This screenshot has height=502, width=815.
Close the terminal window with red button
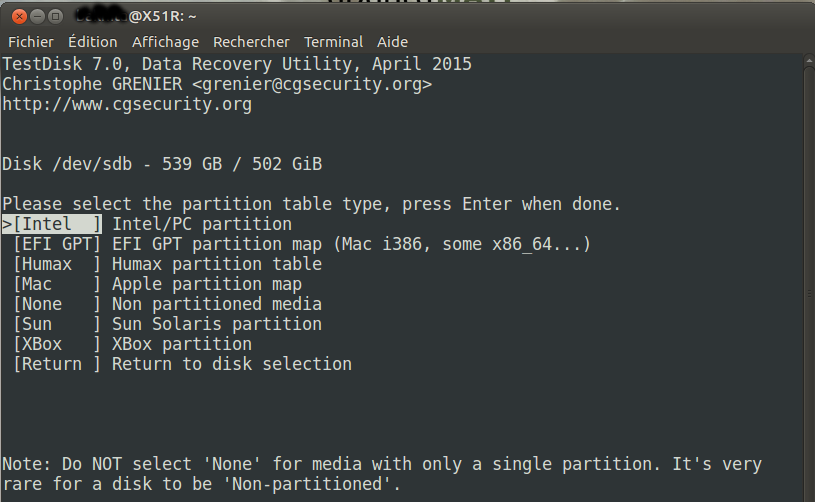coord(19,17)
